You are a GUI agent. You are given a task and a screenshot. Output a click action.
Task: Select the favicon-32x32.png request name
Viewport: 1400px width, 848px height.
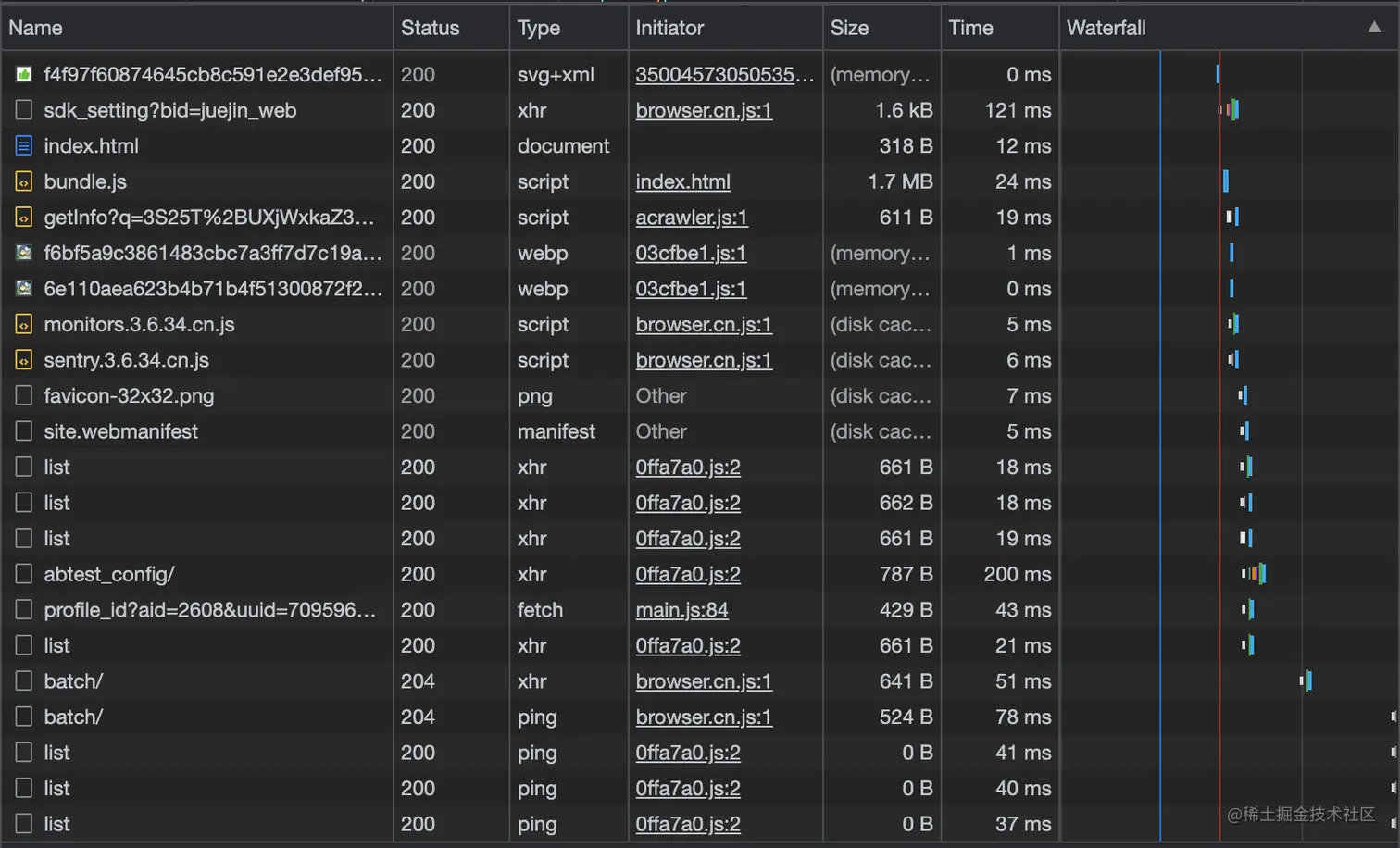pos(129,396)
